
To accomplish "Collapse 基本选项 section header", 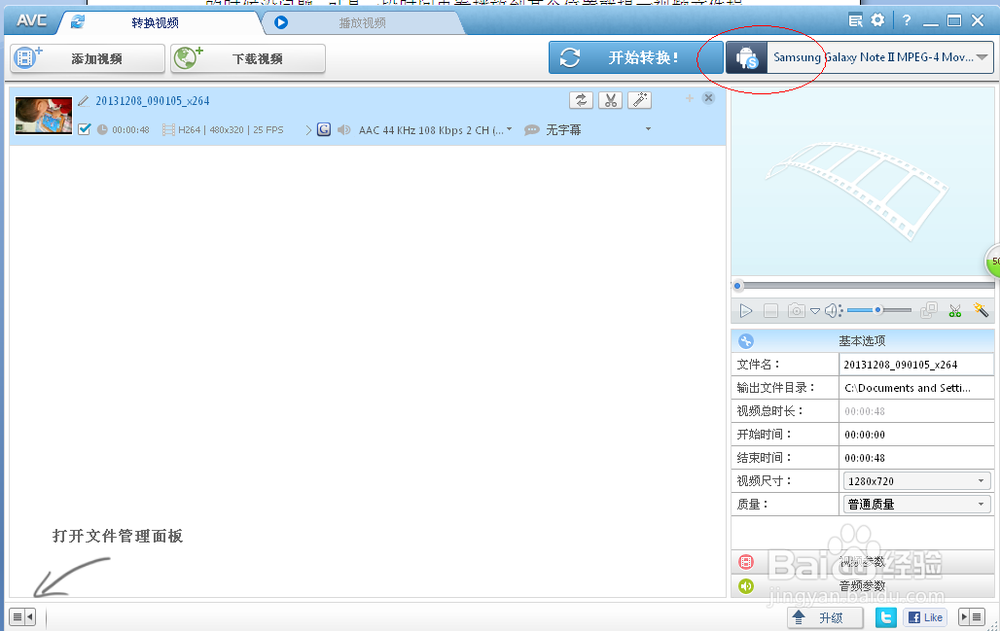I will (862, 341).
